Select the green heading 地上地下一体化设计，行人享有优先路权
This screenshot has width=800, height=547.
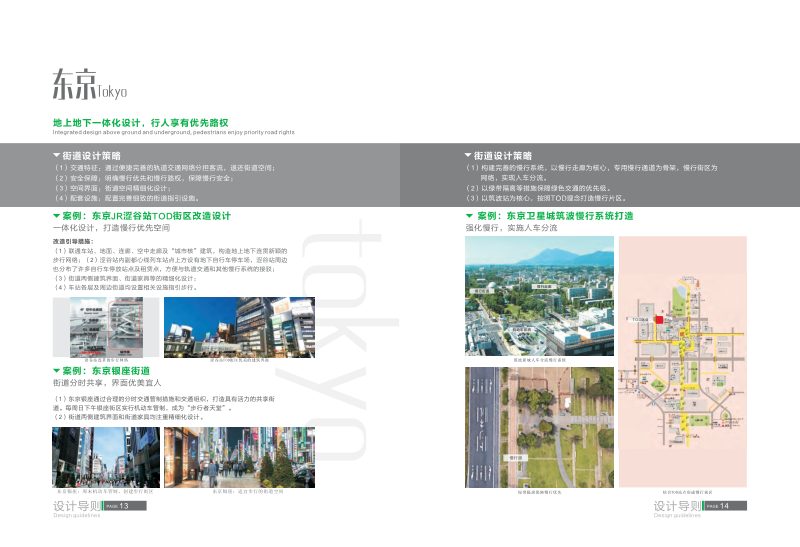point(141,122)
